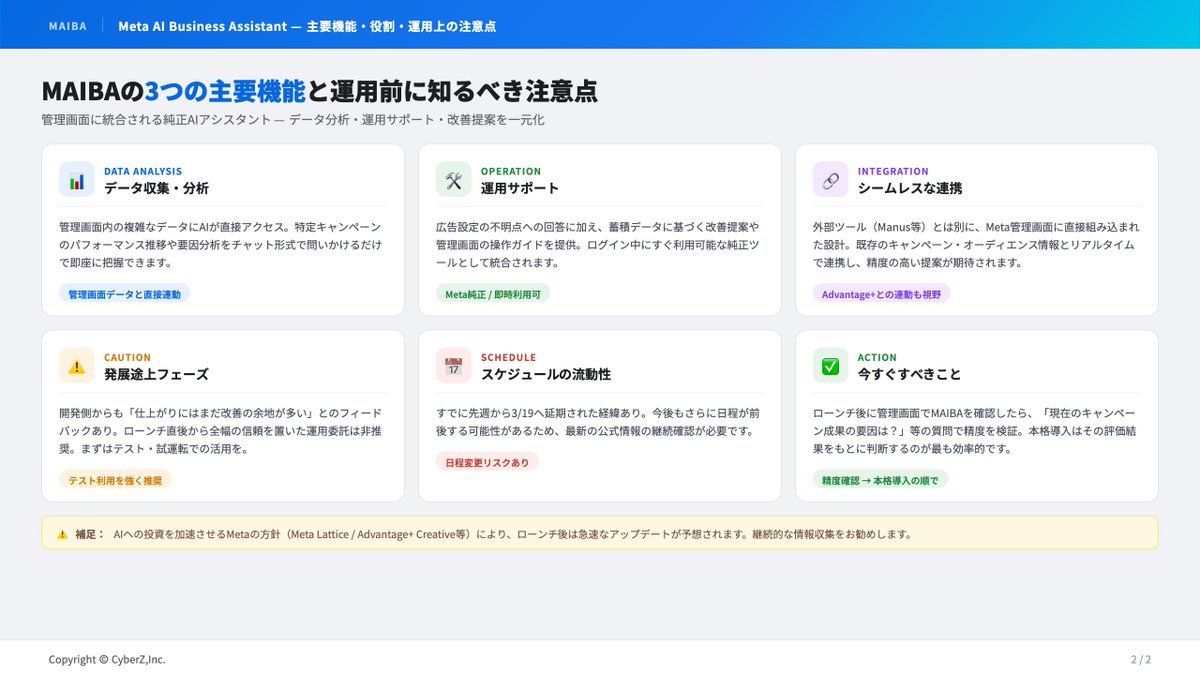Image resolution: width=1200 pixels, height=675 pixels.
Task: Click the chain link icon in Integration card
Action: click(x=830, y=180)
